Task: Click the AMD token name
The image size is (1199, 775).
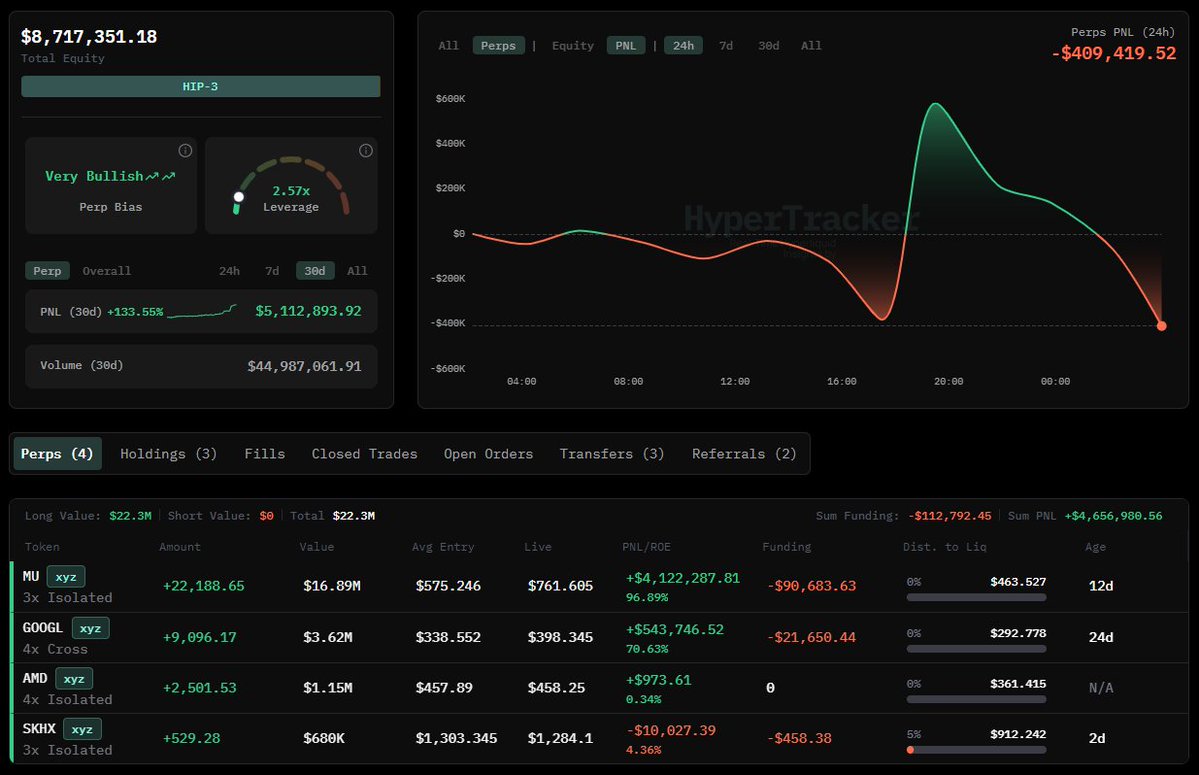Action: [x=35, y=679]
